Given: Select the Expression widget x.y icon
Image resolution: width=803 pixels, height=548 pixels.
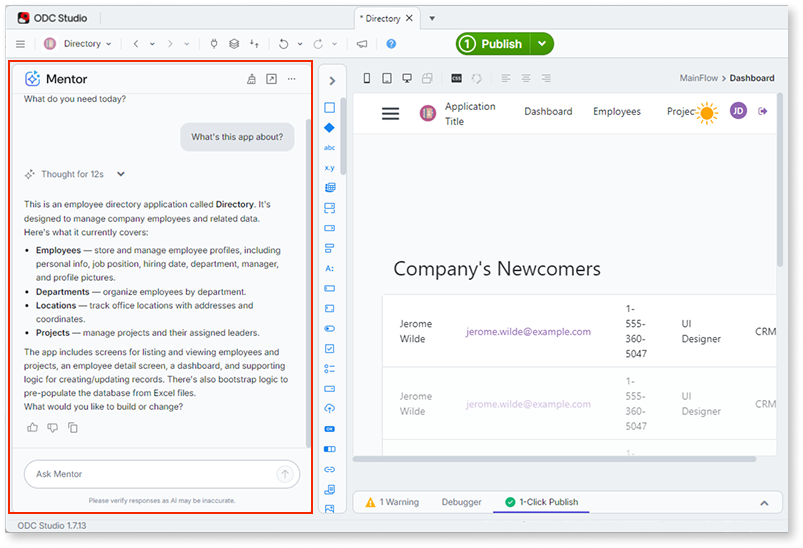Looking at the screenshot, I should click(x=329, y=167).
